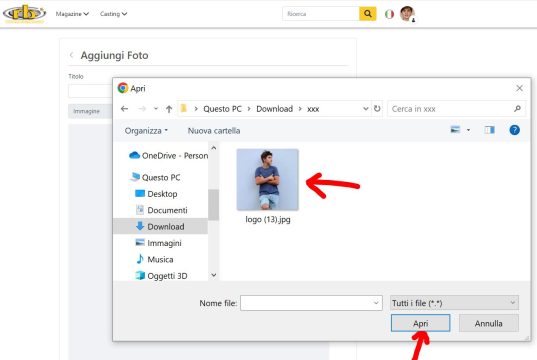This screenshot has height=360, width=537.
Task: Open the view options dropdown arrow
Action: 468,130
